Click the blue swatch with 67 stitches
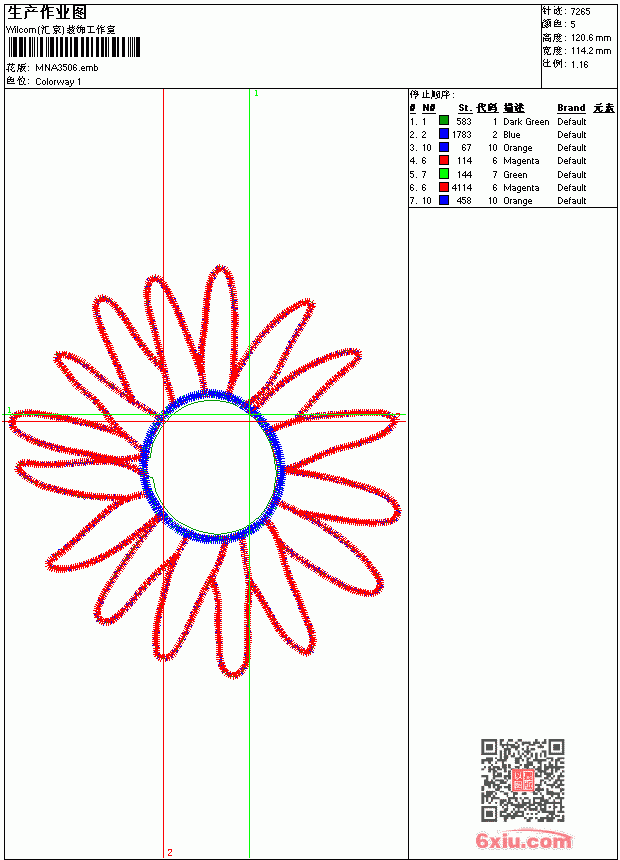 [444, 147]
